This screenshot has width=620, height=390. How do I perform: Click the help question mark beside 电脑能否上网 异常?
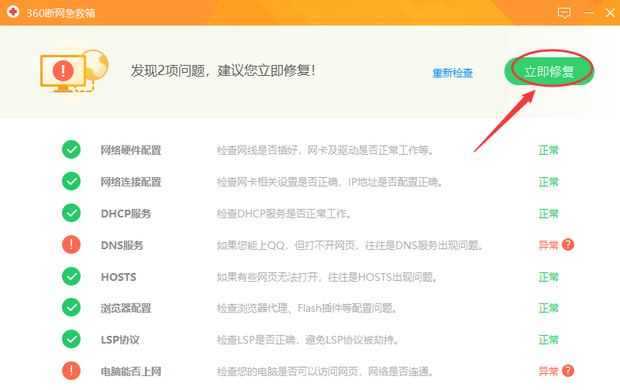[568, 371]
